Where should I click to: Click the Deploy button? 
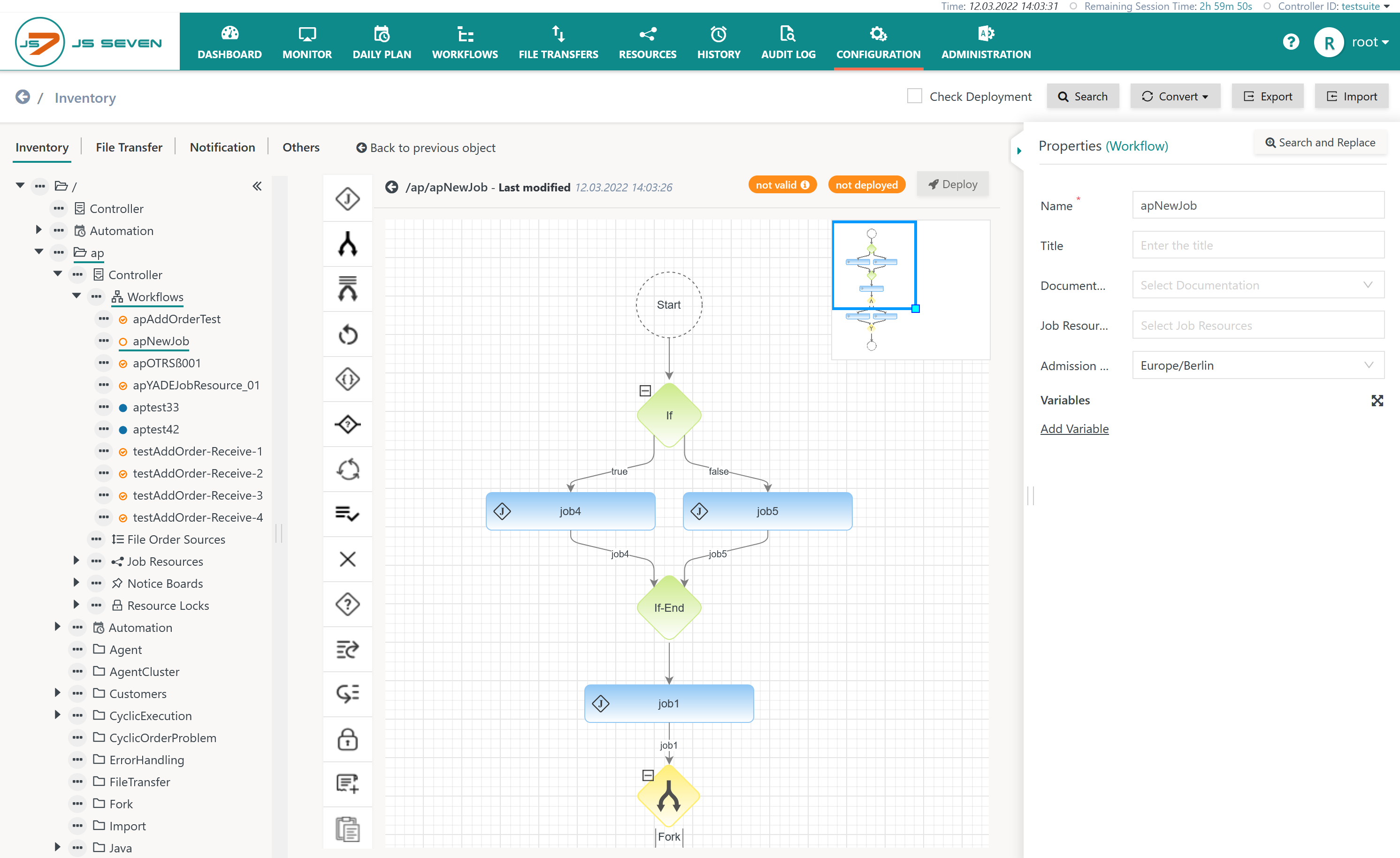tap(953, 184)
